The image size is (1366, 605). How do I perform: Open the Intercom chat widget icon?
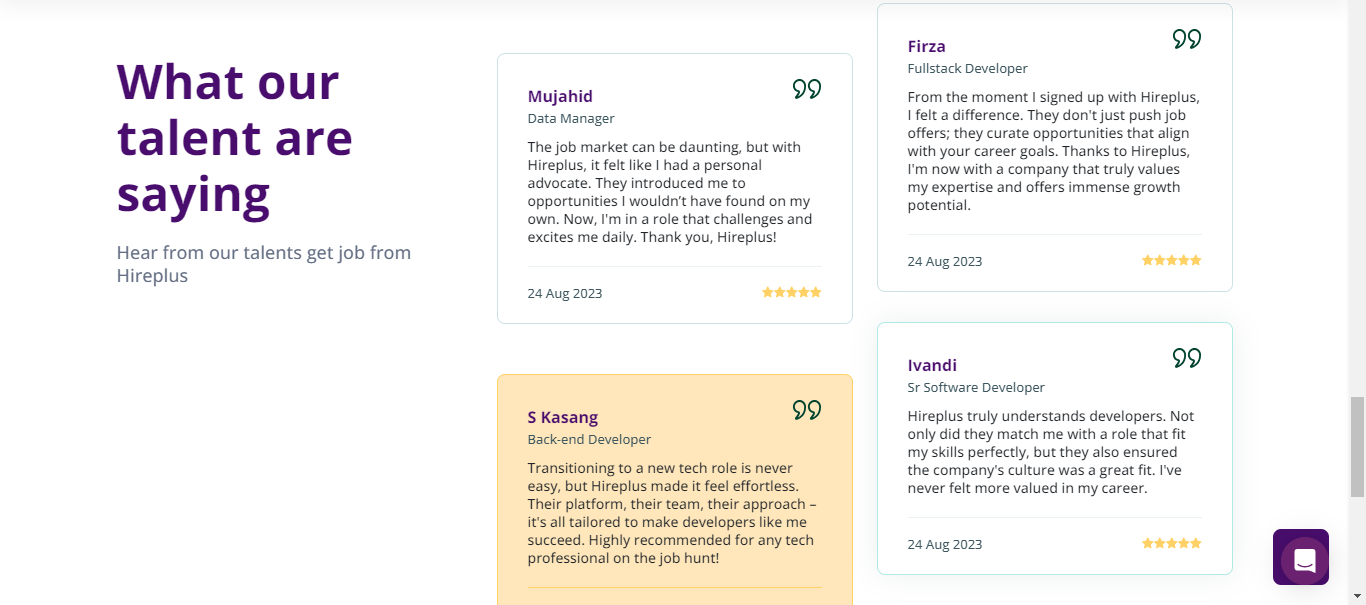[x=1301, y=557]
